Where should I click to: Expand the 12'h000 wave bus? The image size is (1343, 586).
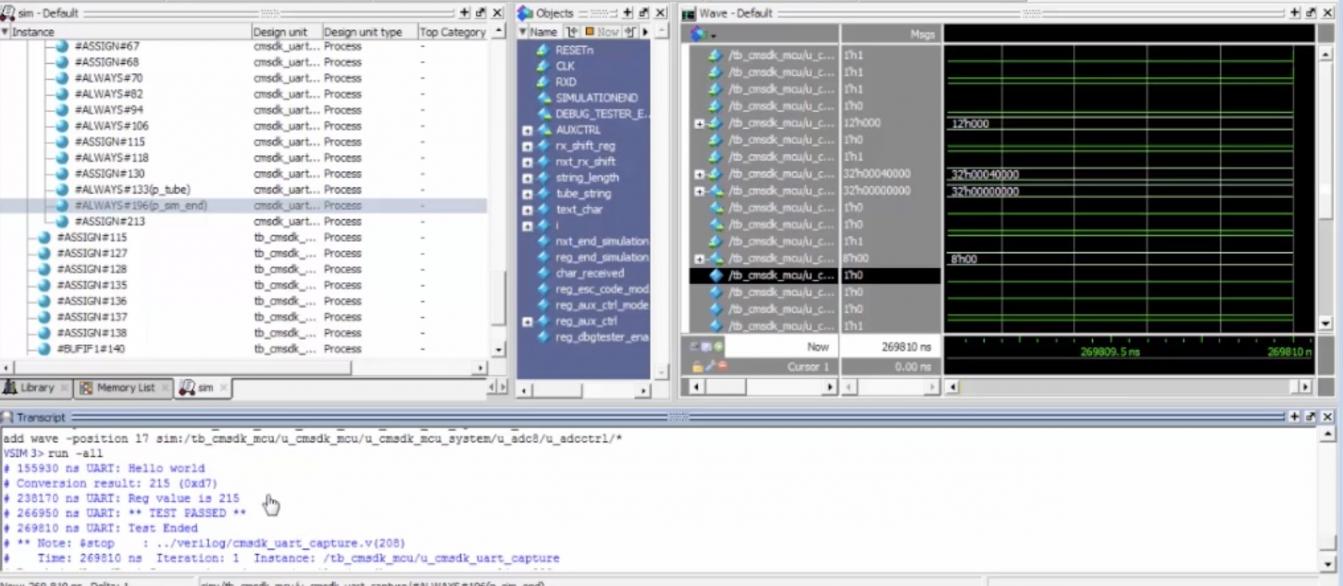[700, 123]
